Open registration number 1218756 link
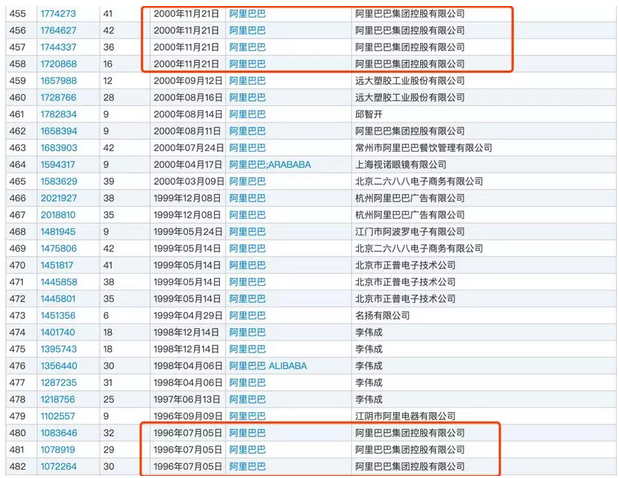This screenshot has height=478, width=619. click(58, 399)
